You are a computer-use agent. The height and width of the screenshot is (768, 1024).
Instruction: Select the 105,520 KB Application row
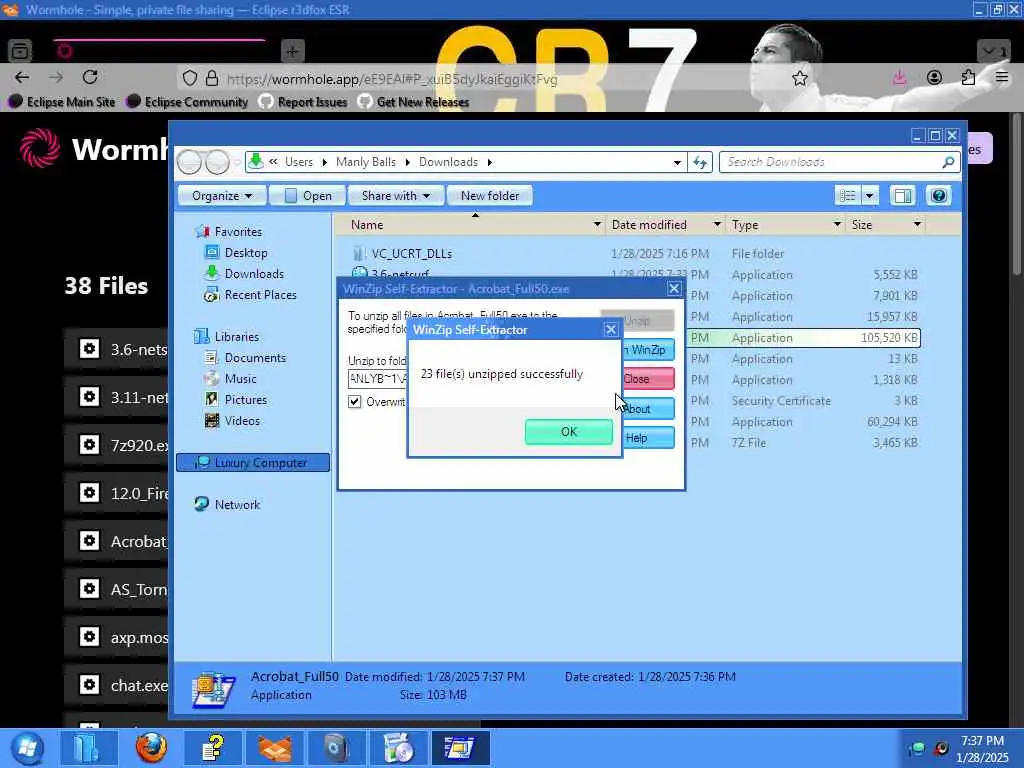[x=804, y=338]
